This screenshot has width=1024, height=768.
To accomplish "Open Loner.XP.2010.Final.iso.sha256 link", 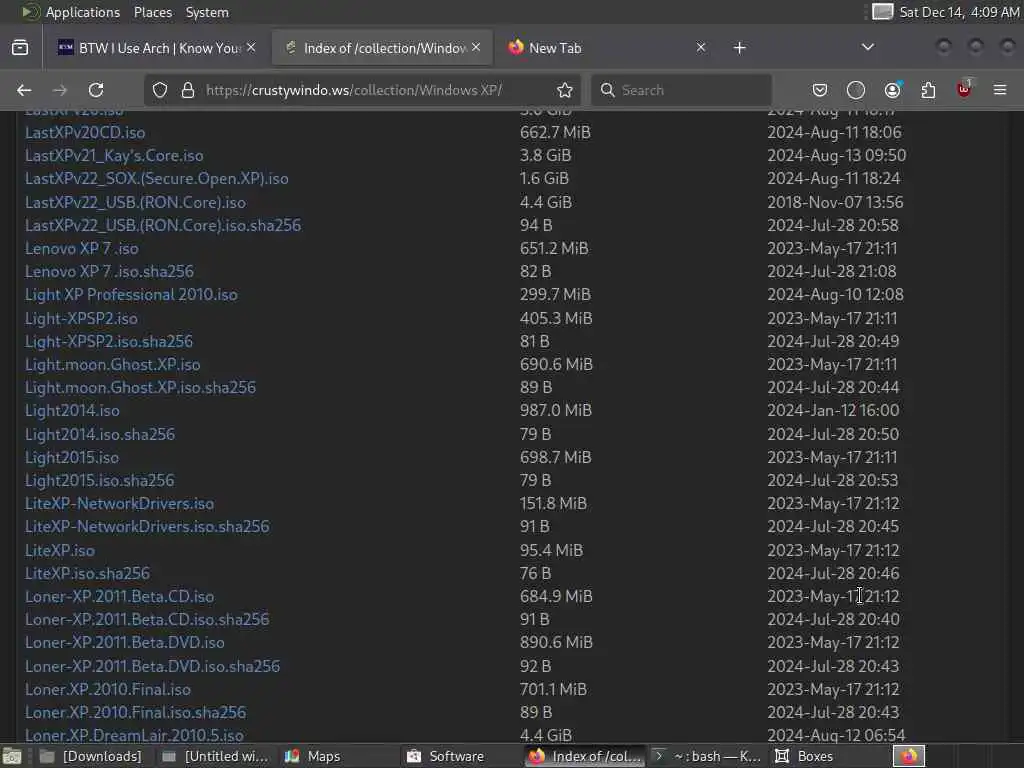I will (x=135, y=712).
